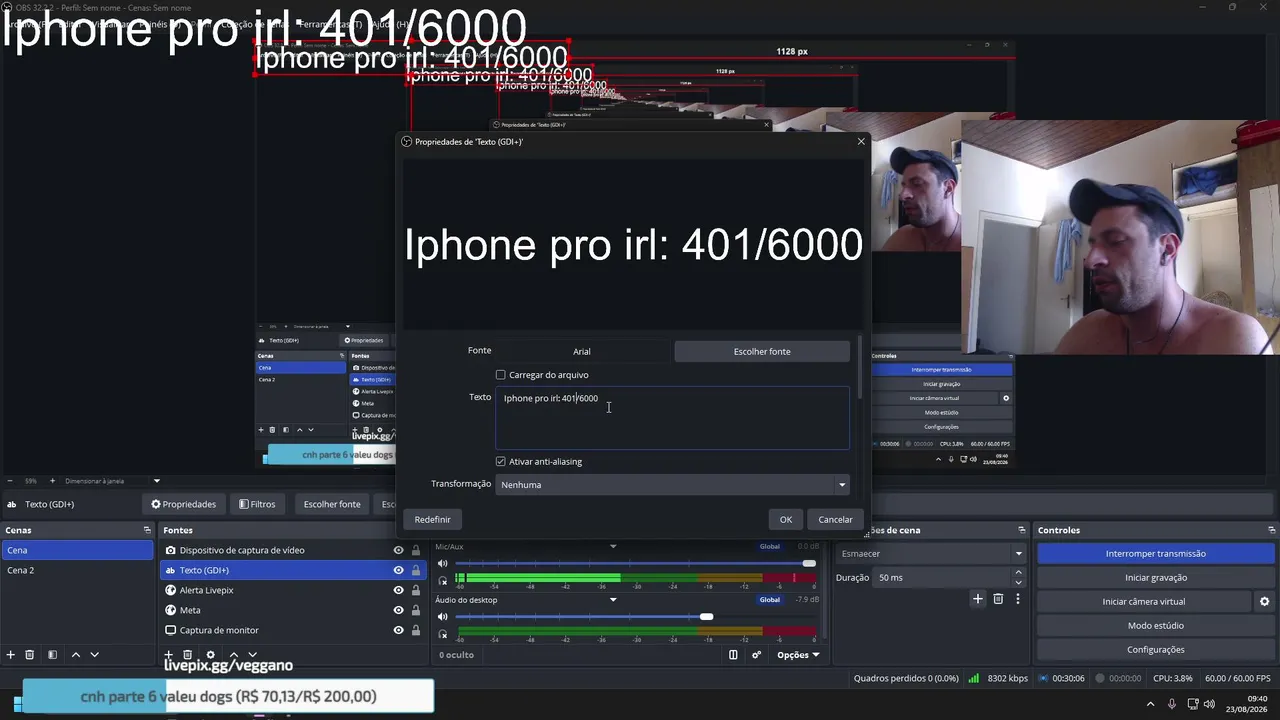The height and width of the screenshot is (720, 1280).
Task: Disable the Ativar anti-aliasing checkbox
Action: (x=501, y=462)
